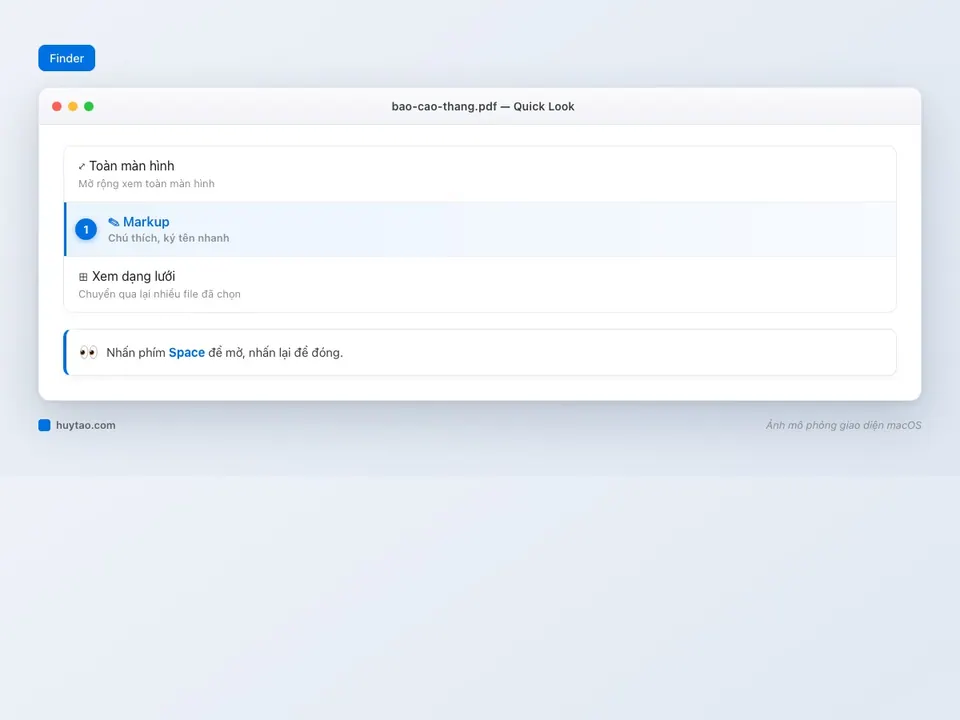Click the blue huytao.com logo square
This screenshot has width=960, height=720.
coord(44,425)
